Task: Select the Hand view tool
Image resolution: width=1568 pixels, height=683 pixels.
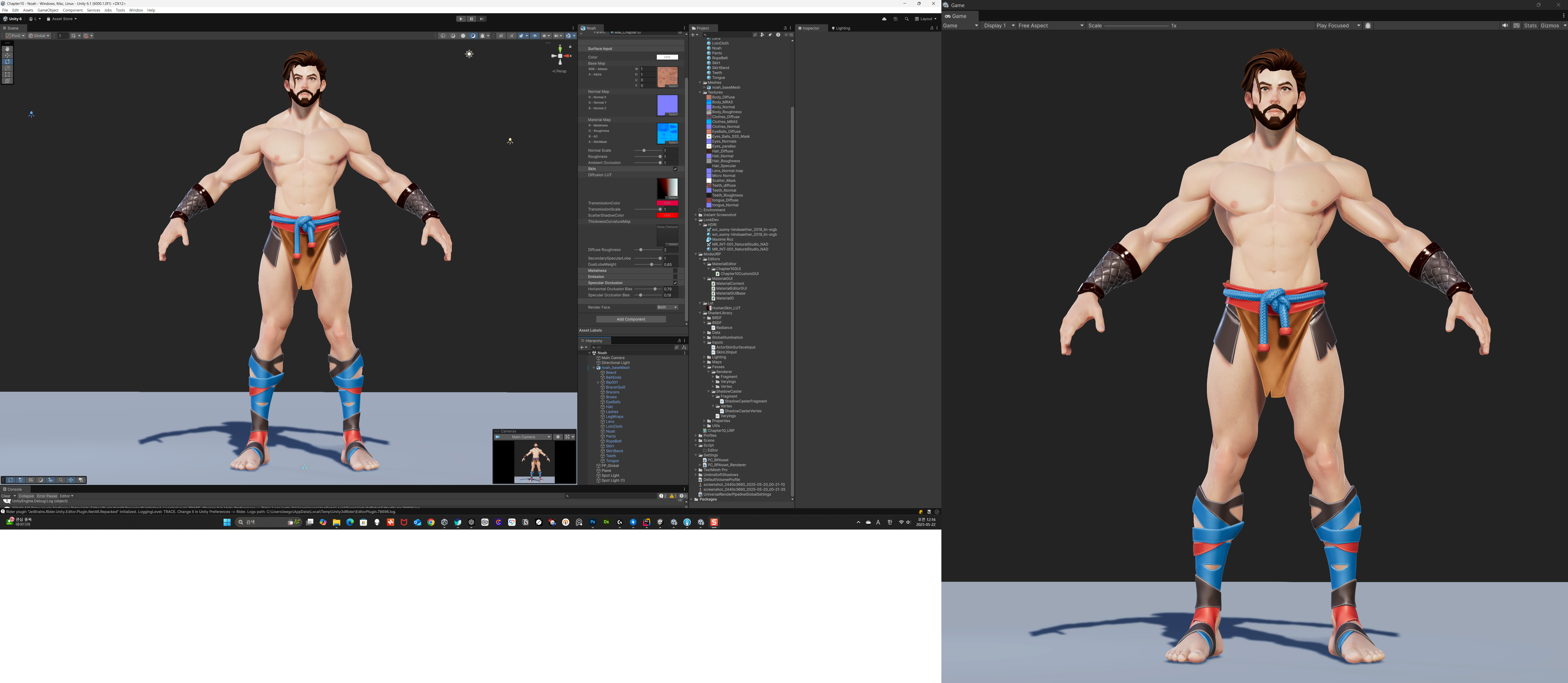Action: pos(7,49)
